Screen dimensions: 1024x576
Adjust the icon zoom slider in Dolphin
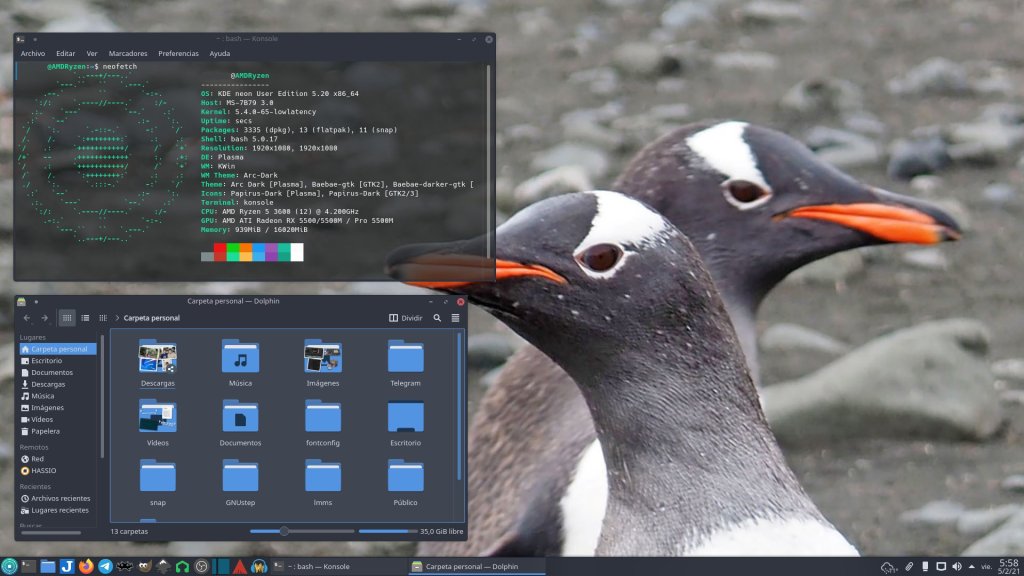click(x=285, y=531)
